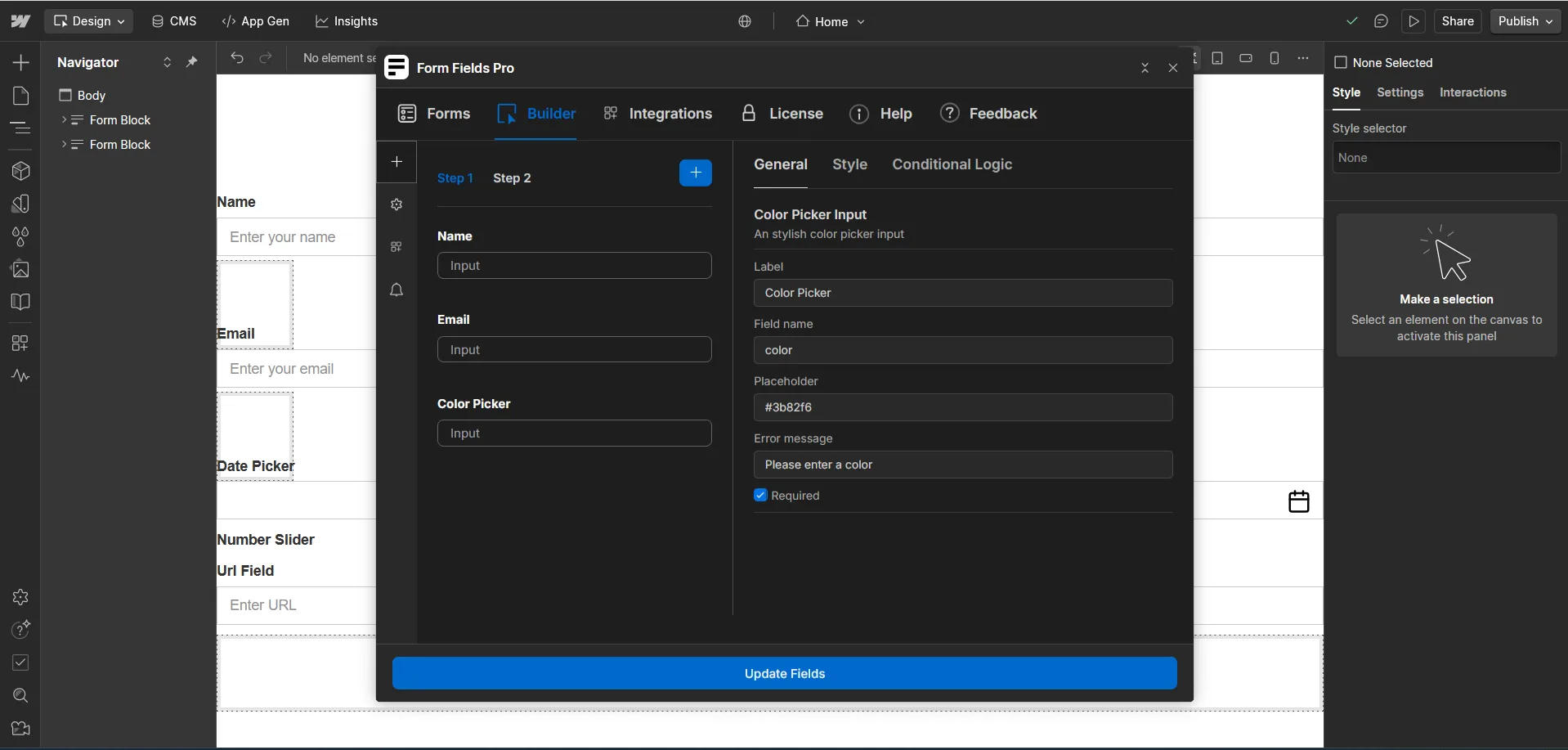Open the Style selector None field

coord(1446,158)
